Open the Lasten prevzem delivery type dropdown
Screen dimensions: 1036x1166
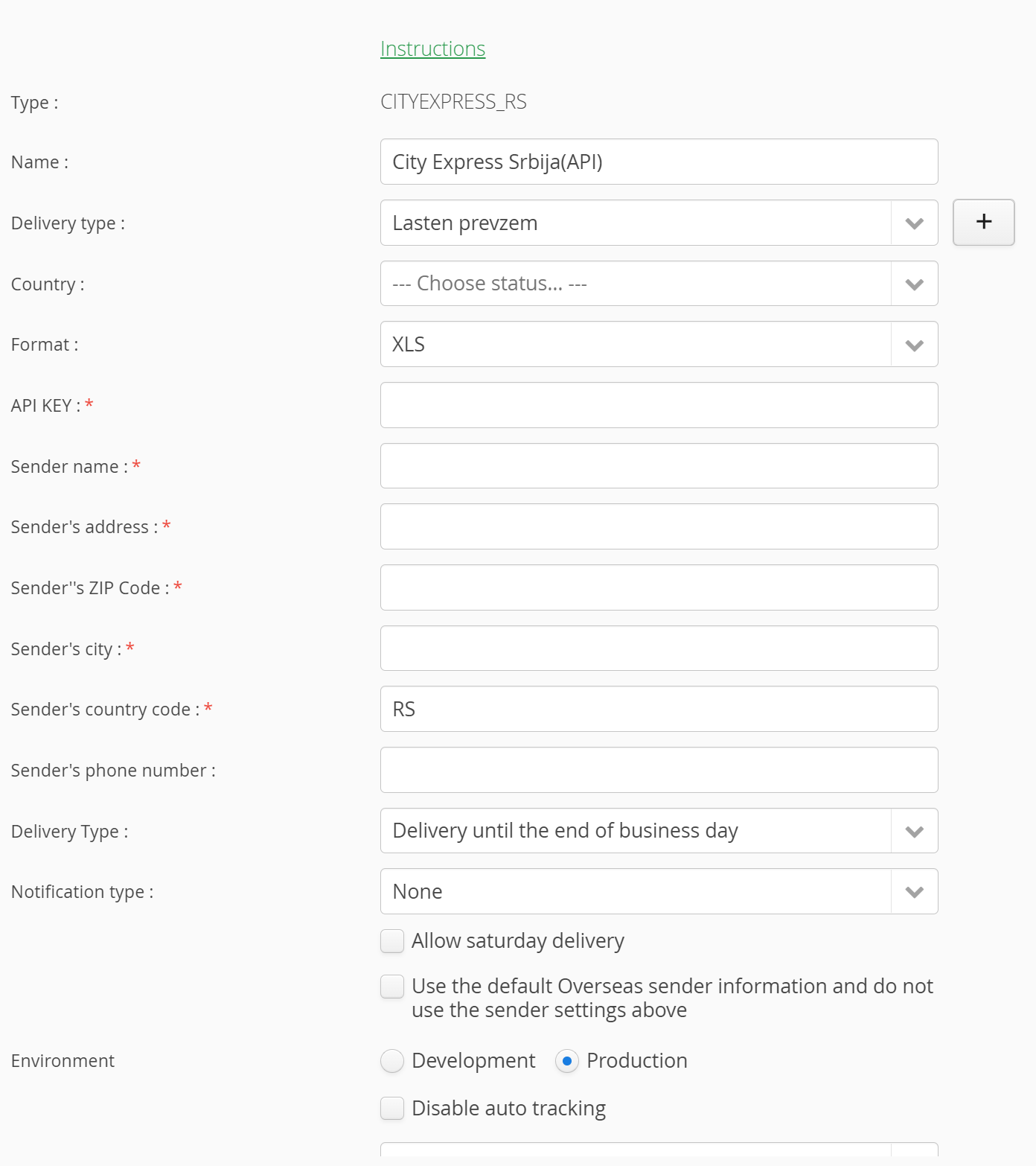tap(659, 223)
